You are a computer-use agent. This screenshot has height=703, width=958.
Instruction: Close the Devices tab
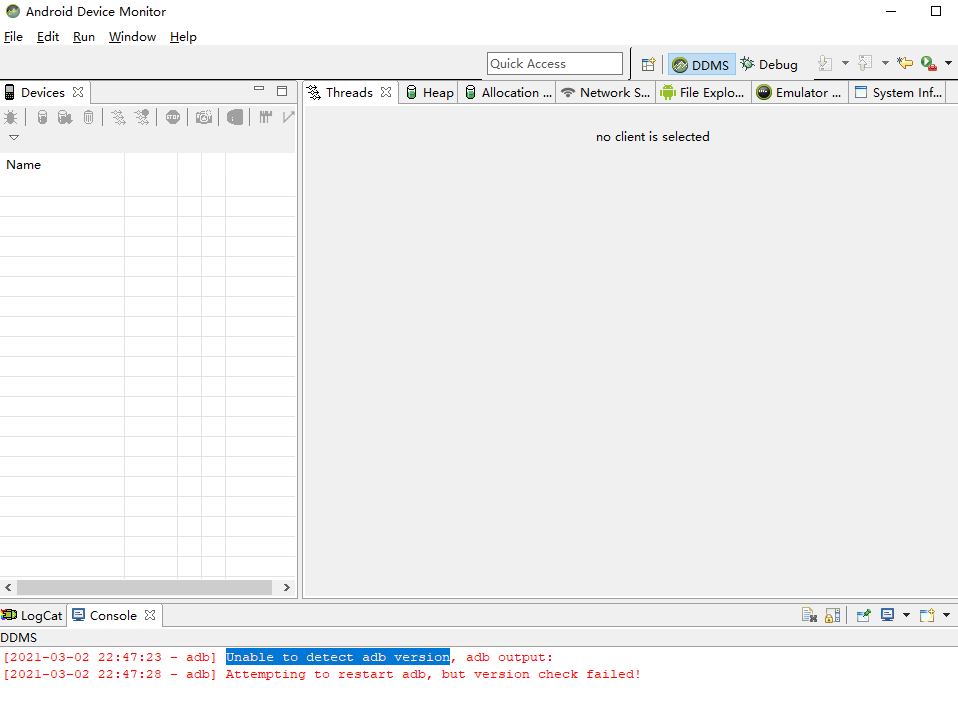click(x=78, y=92)
